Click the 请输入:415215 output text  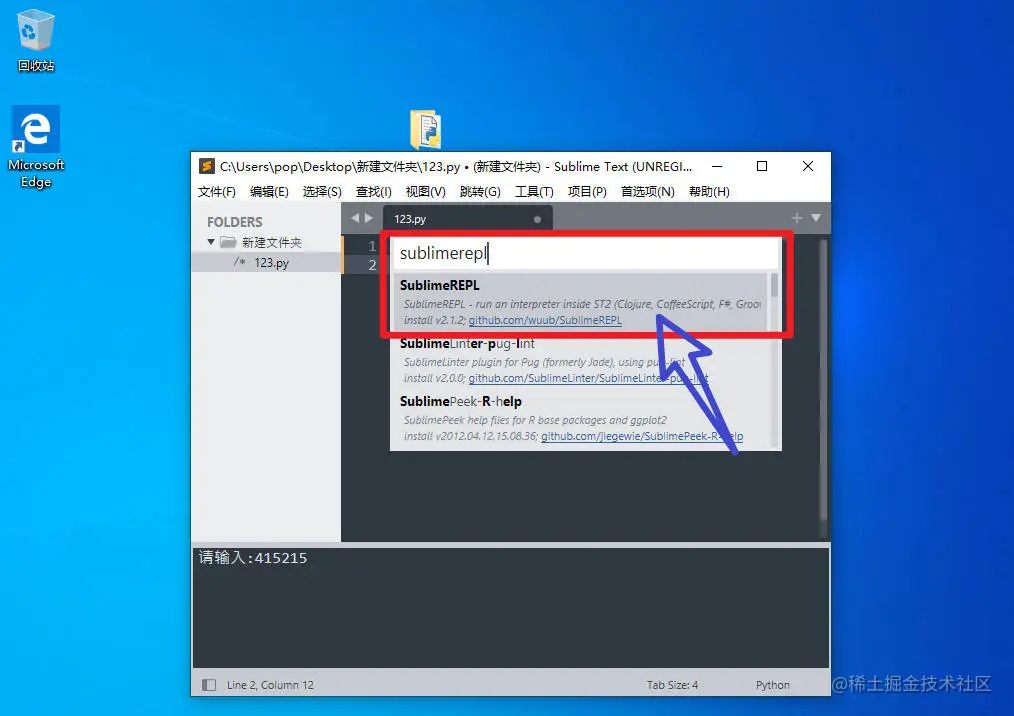tap(253, 558)
